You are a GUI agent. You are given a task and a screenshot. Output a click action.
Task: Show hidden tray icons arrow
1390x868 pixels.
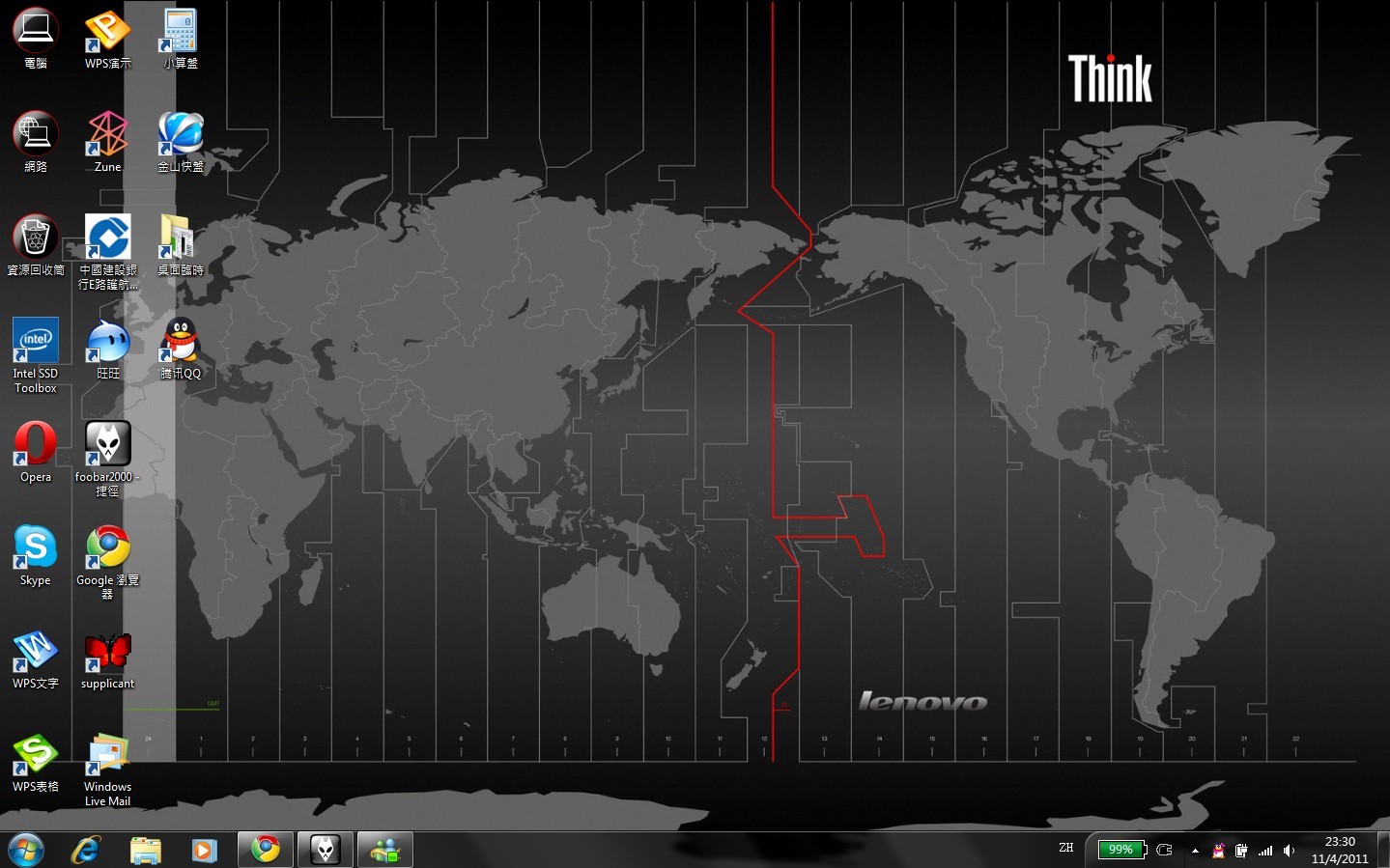[x=1195, y=851]
